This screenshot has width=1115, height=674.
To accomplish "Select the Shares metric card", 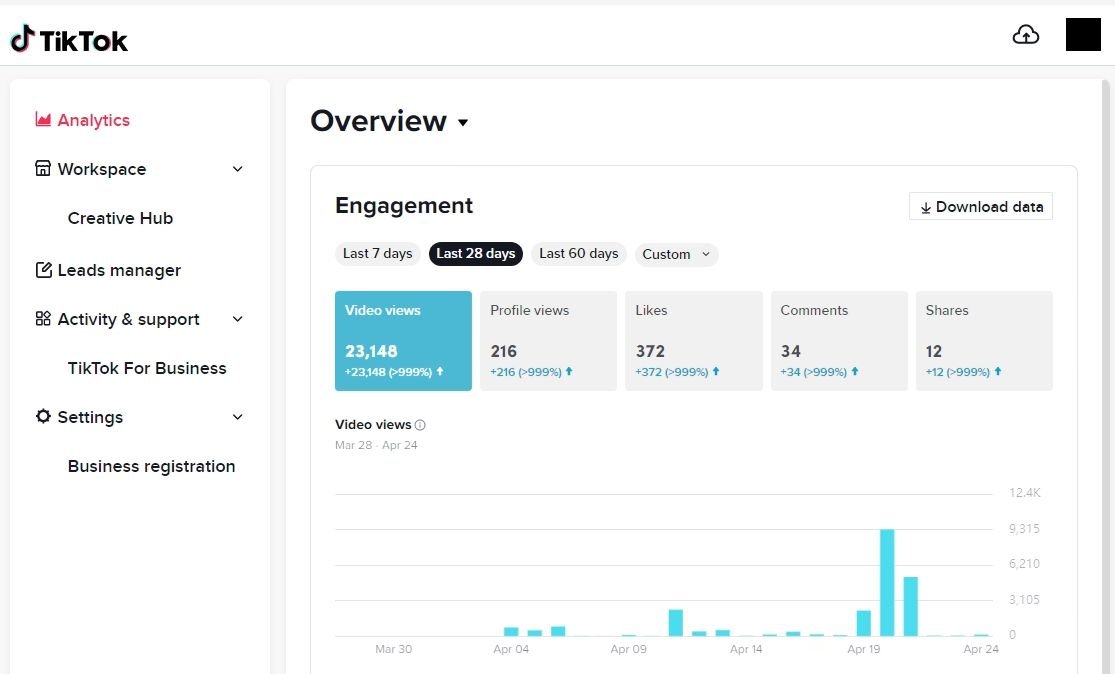I will (x=984, y=341).
